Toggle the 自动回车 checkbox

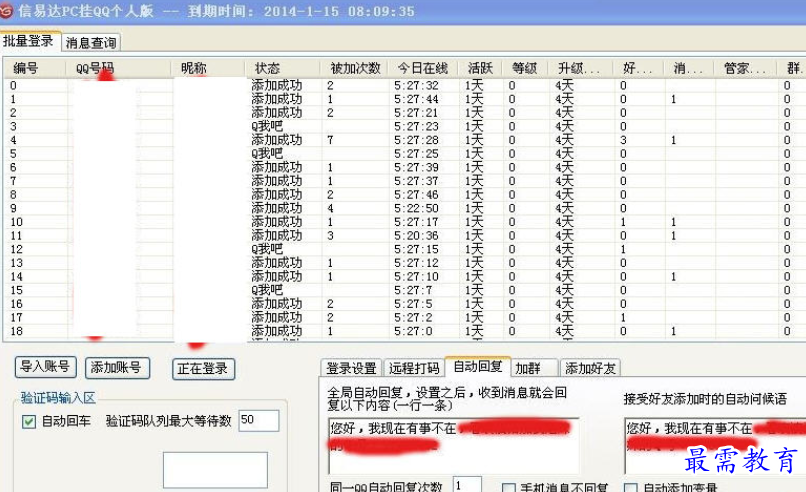click(x=29, y=422)
